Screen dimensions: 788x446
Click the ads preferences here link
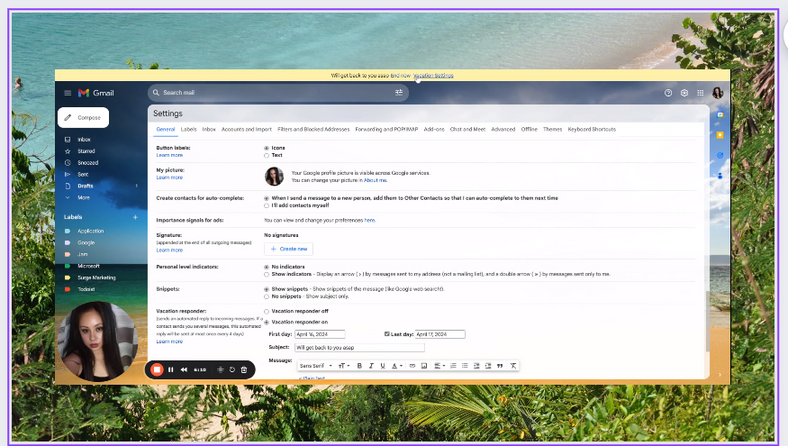tap(369, 220)
